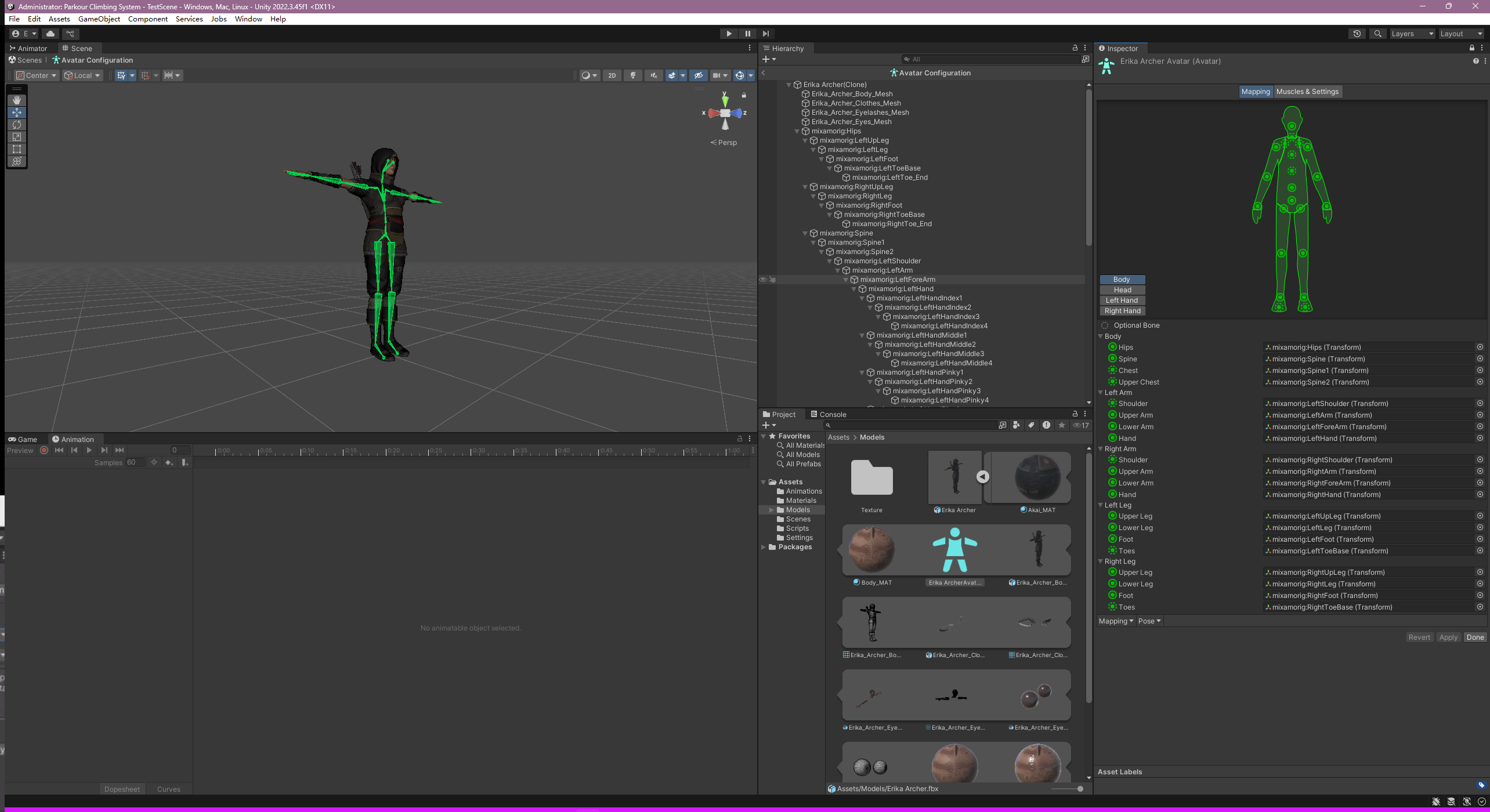
Task: Click the Animation record button
Action: [44, 450]
